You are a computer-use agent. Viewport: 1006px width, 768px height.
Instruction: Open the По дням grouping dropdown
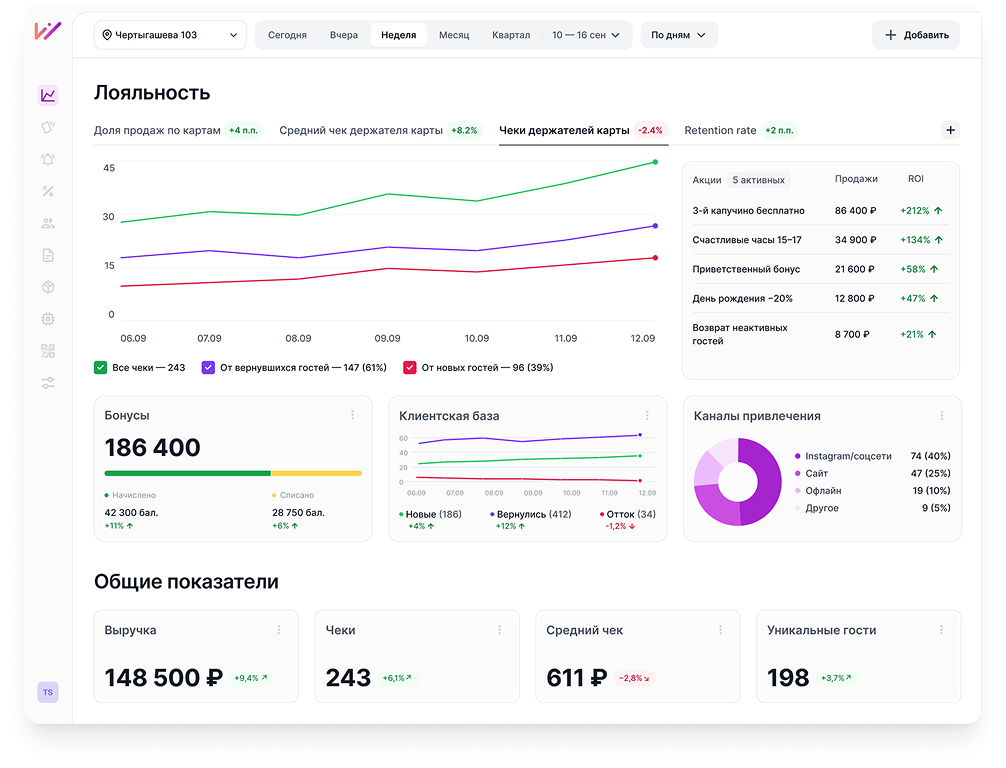tap(679, 35)
